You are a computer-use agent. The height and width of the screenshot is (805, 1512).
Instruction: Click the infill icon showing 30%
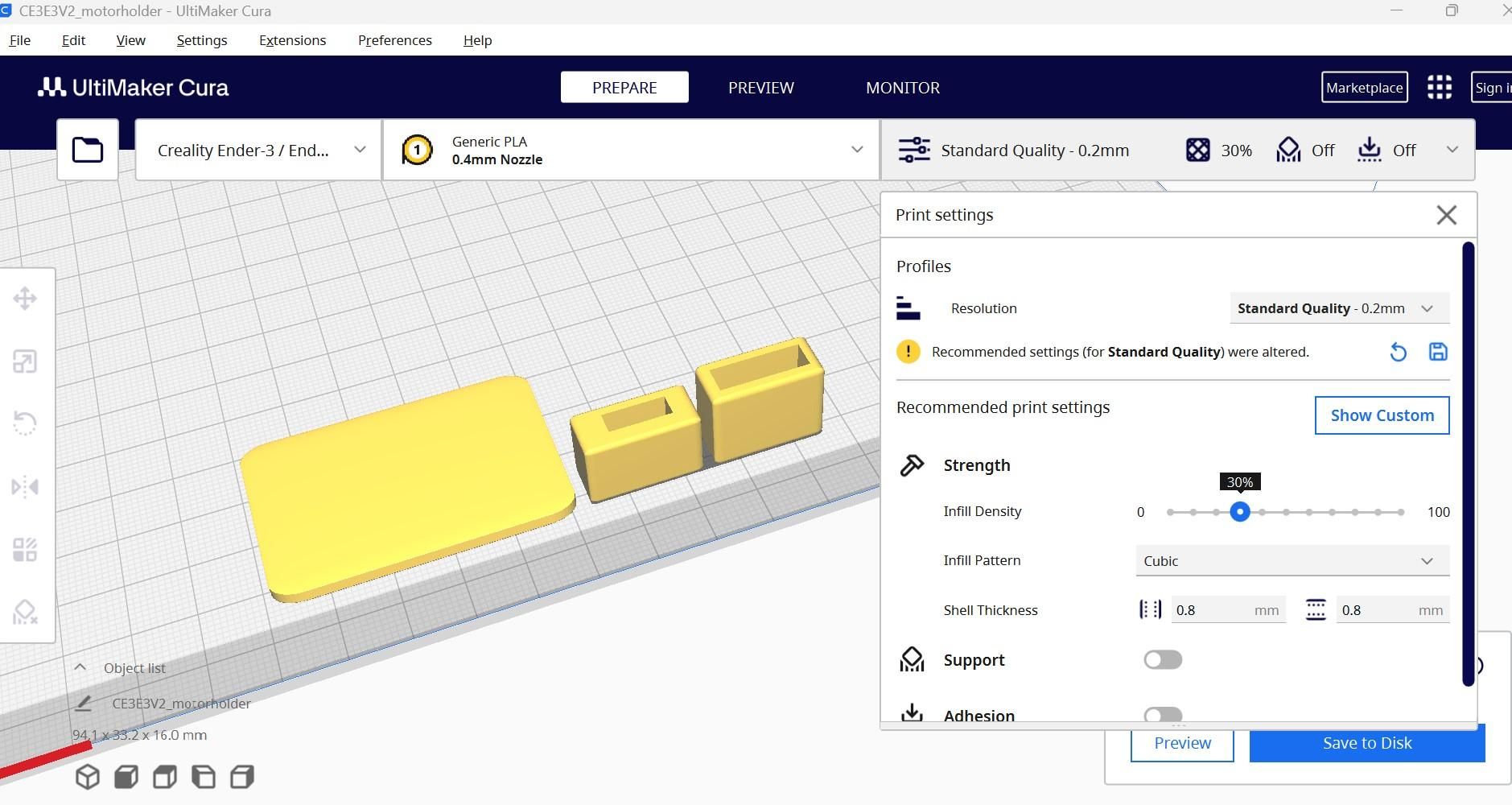click(x=1197, y=150)
